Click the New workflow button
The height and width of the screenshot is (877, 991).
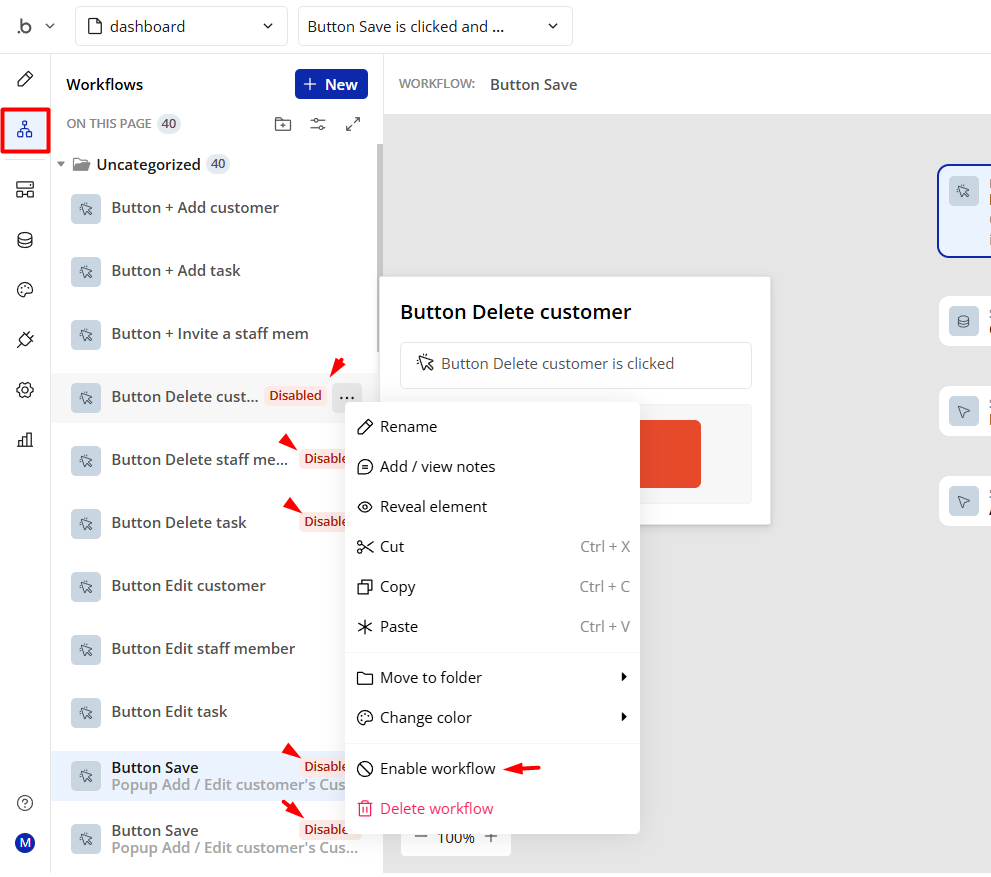(331, 85)
